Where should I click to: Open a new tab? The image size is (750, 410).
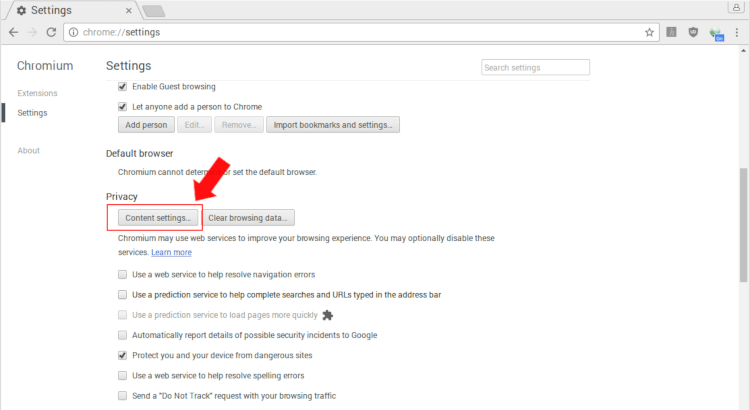click(x=154, y=11)
